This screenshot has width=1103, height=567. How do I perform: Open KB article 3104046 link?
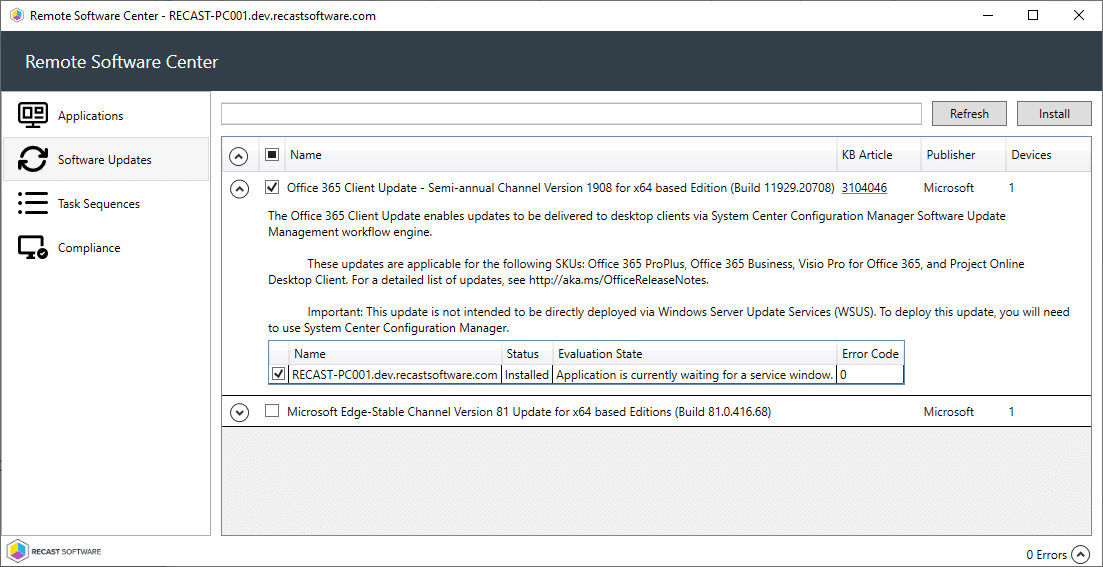(864, 188)
